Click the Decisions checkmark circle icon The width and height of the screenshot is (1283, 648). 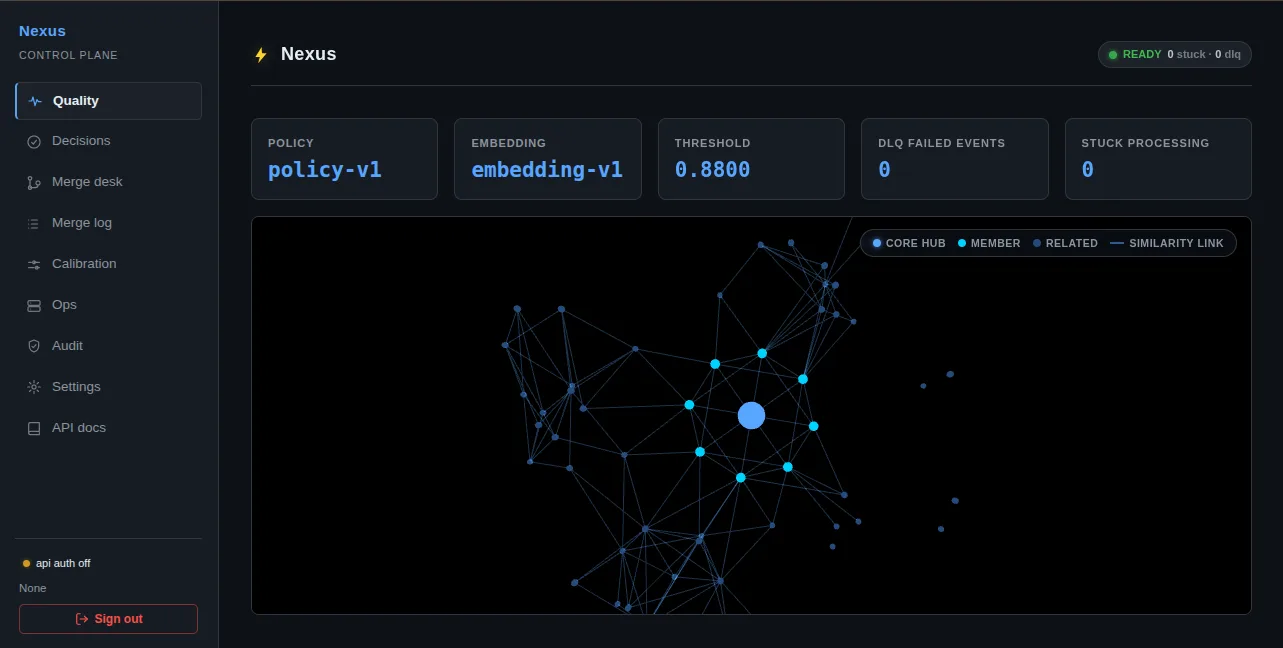point(34,142)
